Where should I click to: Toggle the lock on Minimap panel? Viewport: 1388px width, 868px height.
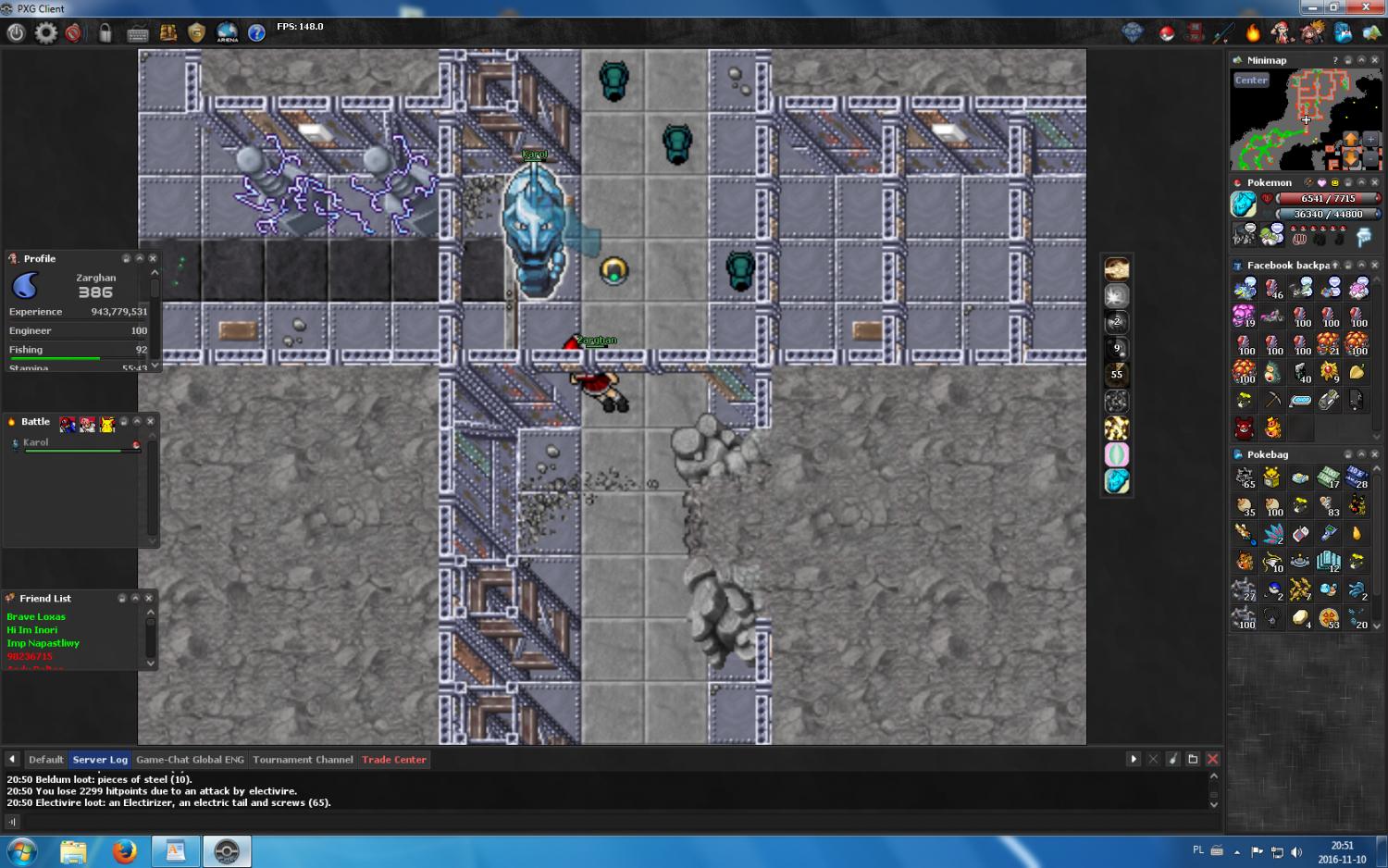(1347, 60)
